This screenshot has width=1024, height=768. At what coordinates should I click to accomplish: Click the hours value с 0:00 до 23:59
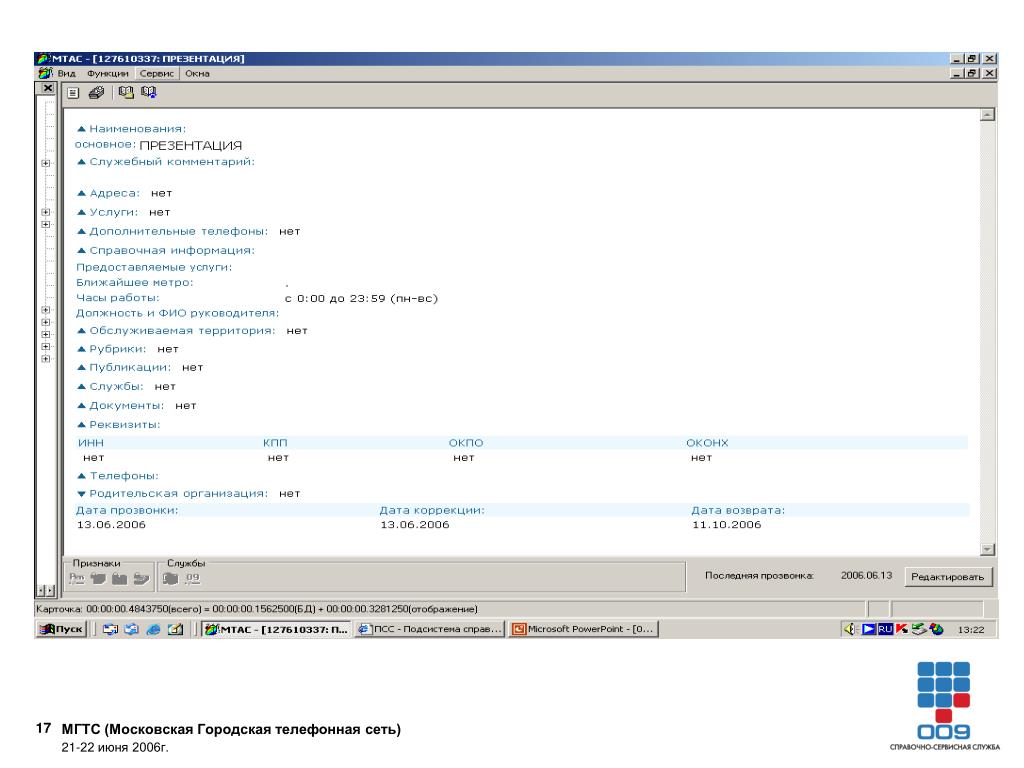click(x=361, y=298)
